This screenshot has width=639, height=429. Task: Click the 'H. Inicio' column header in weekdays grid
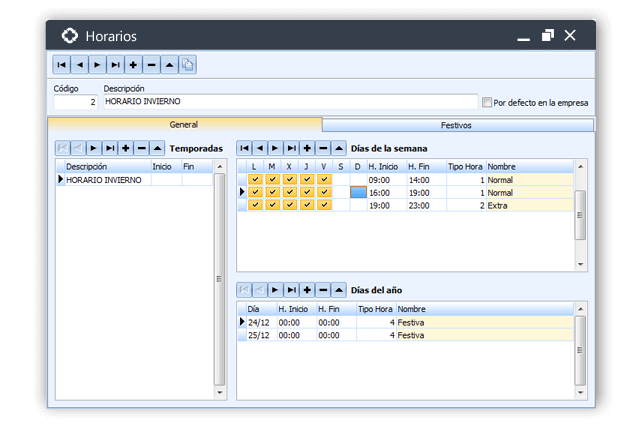[383, 166]
